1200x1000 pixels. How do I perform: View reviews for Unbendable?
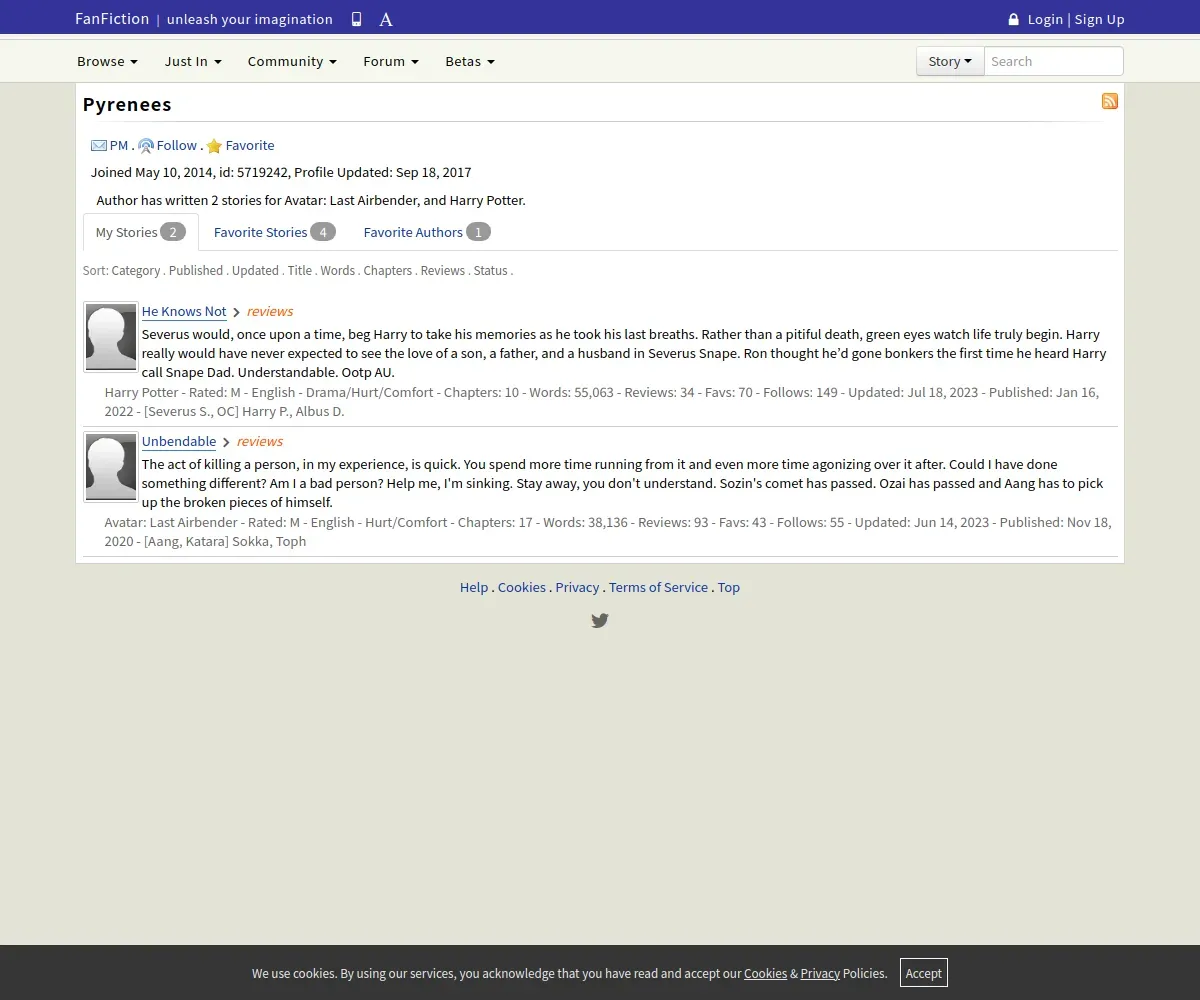coord(260,441)
